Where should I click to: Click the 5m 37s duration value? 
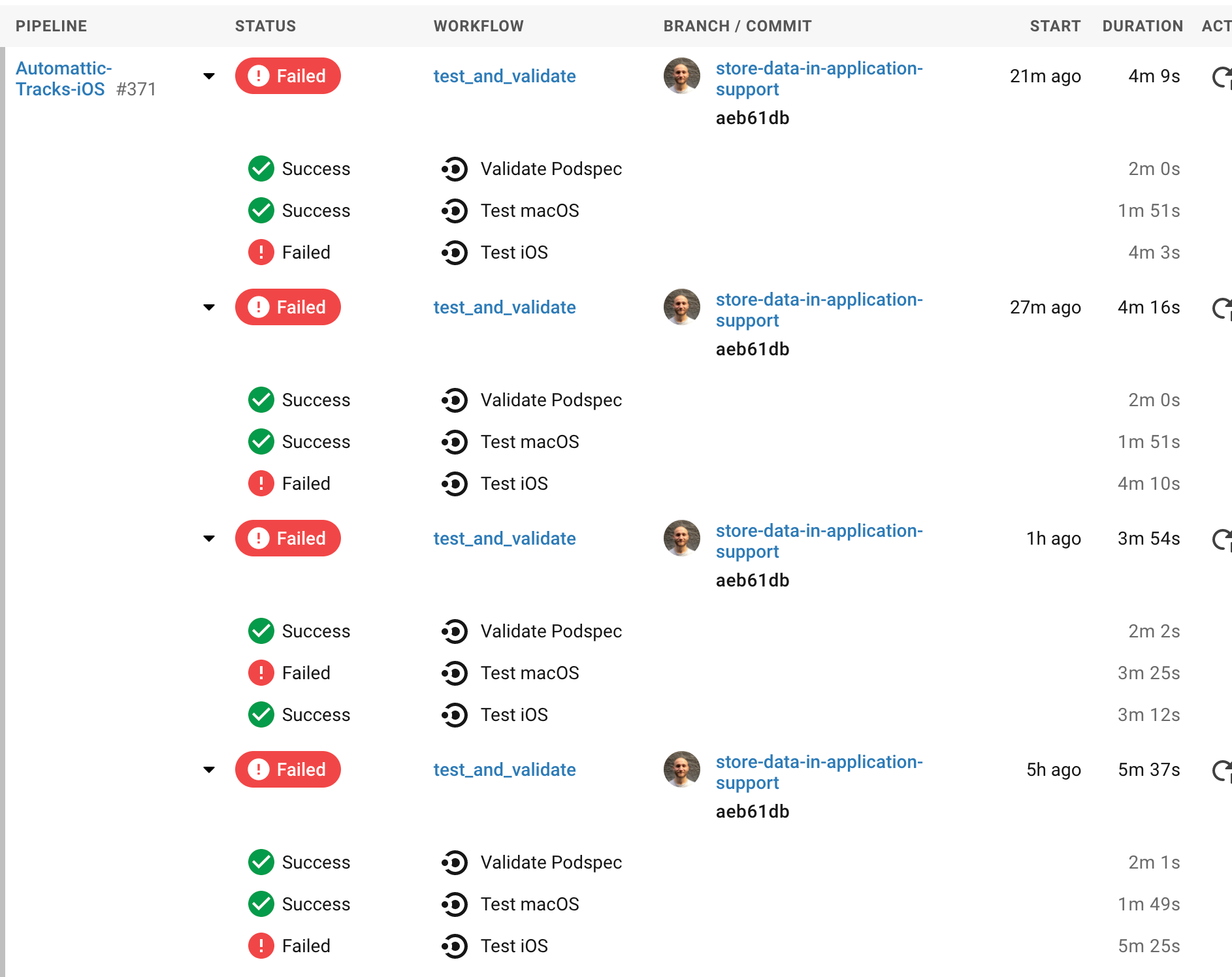(x=1149, y=770)
